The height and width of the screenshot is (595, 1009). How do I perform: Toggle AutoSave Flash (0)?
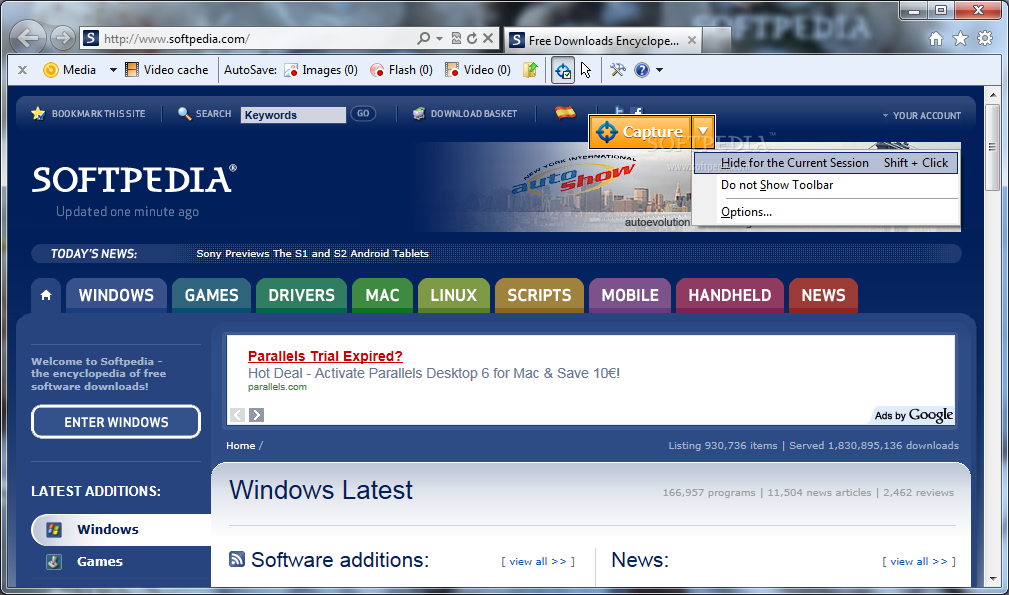point(402,69)
